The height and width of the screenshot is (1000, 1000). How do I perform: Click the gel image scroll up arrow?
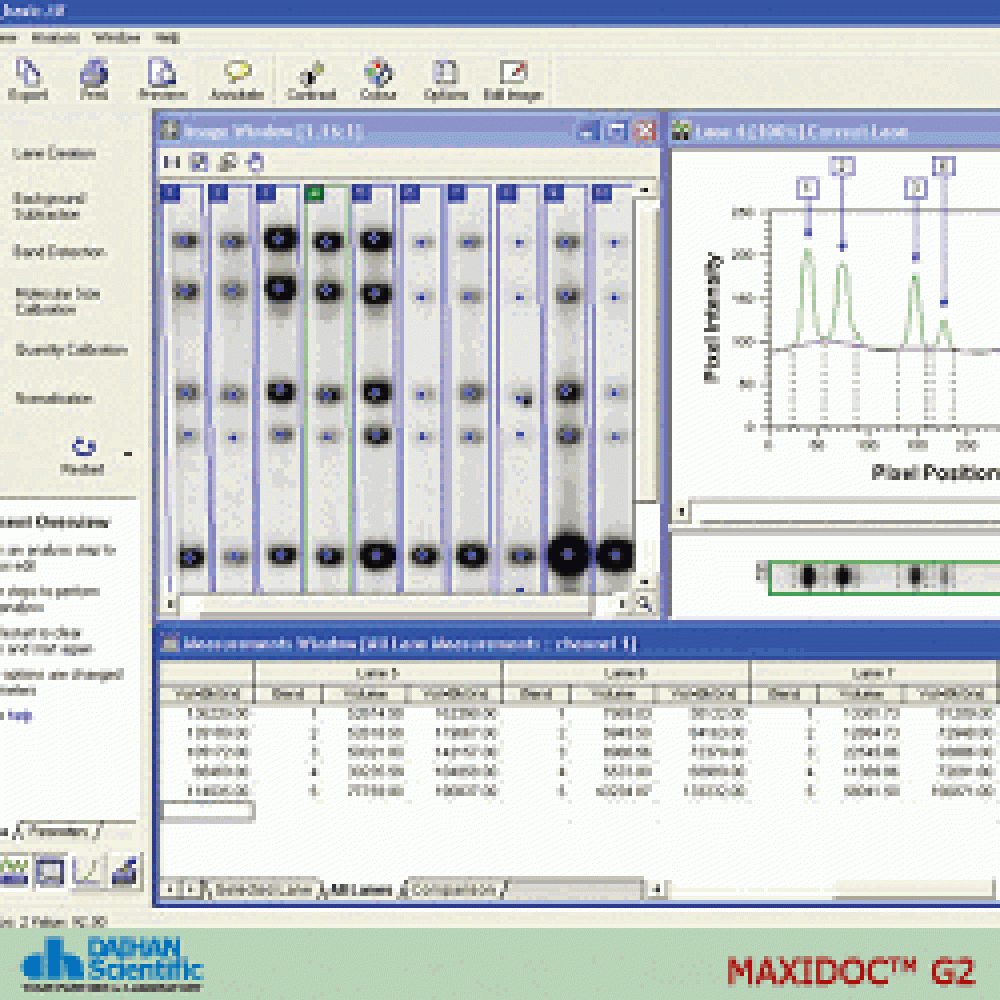tap(646, 189)
